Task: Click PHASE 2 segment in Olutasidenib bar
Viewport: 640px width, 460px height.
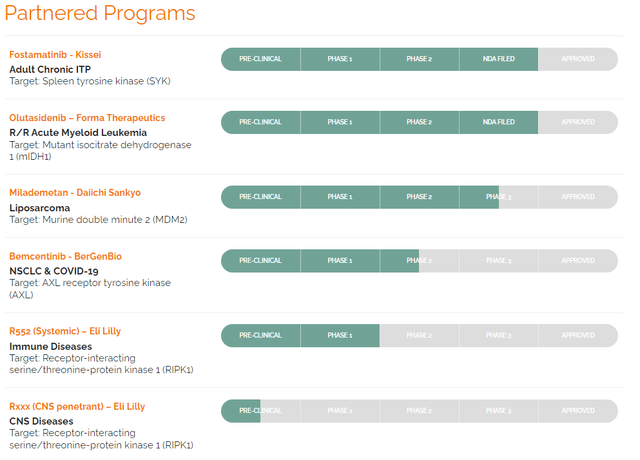Action: coord(419,122)
